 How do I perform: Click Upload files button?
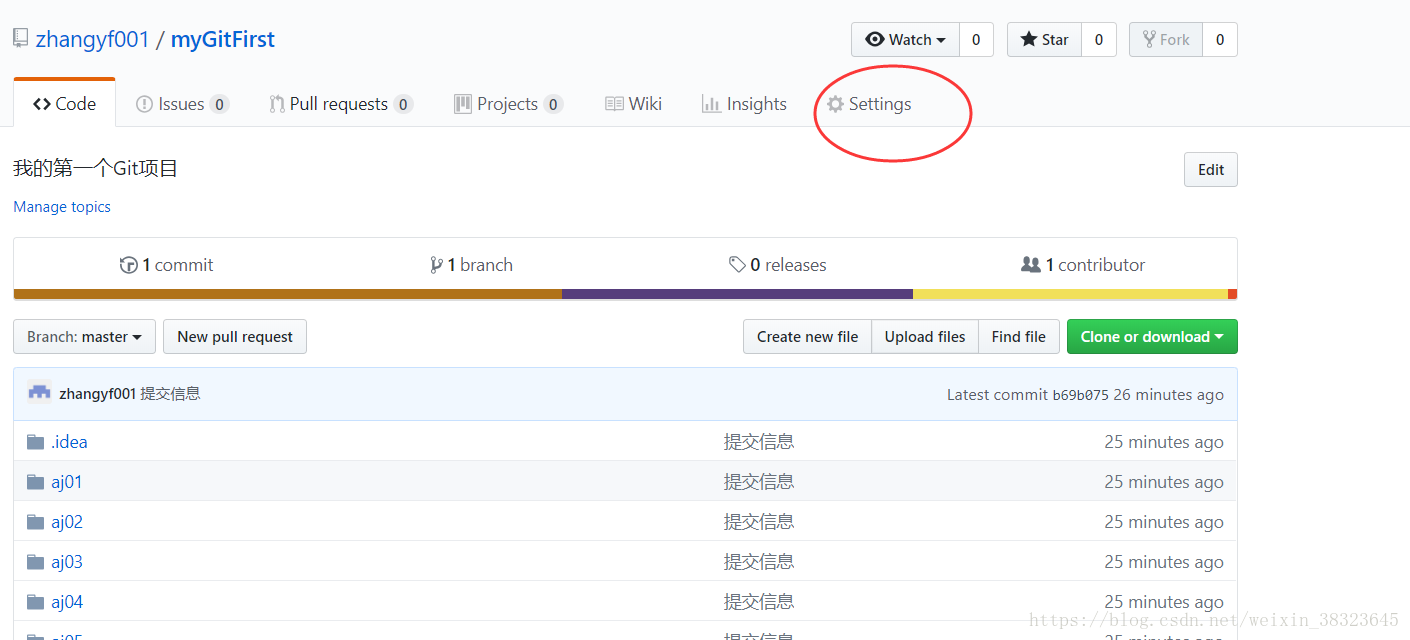pyautogui.click(x=925, y=337)
